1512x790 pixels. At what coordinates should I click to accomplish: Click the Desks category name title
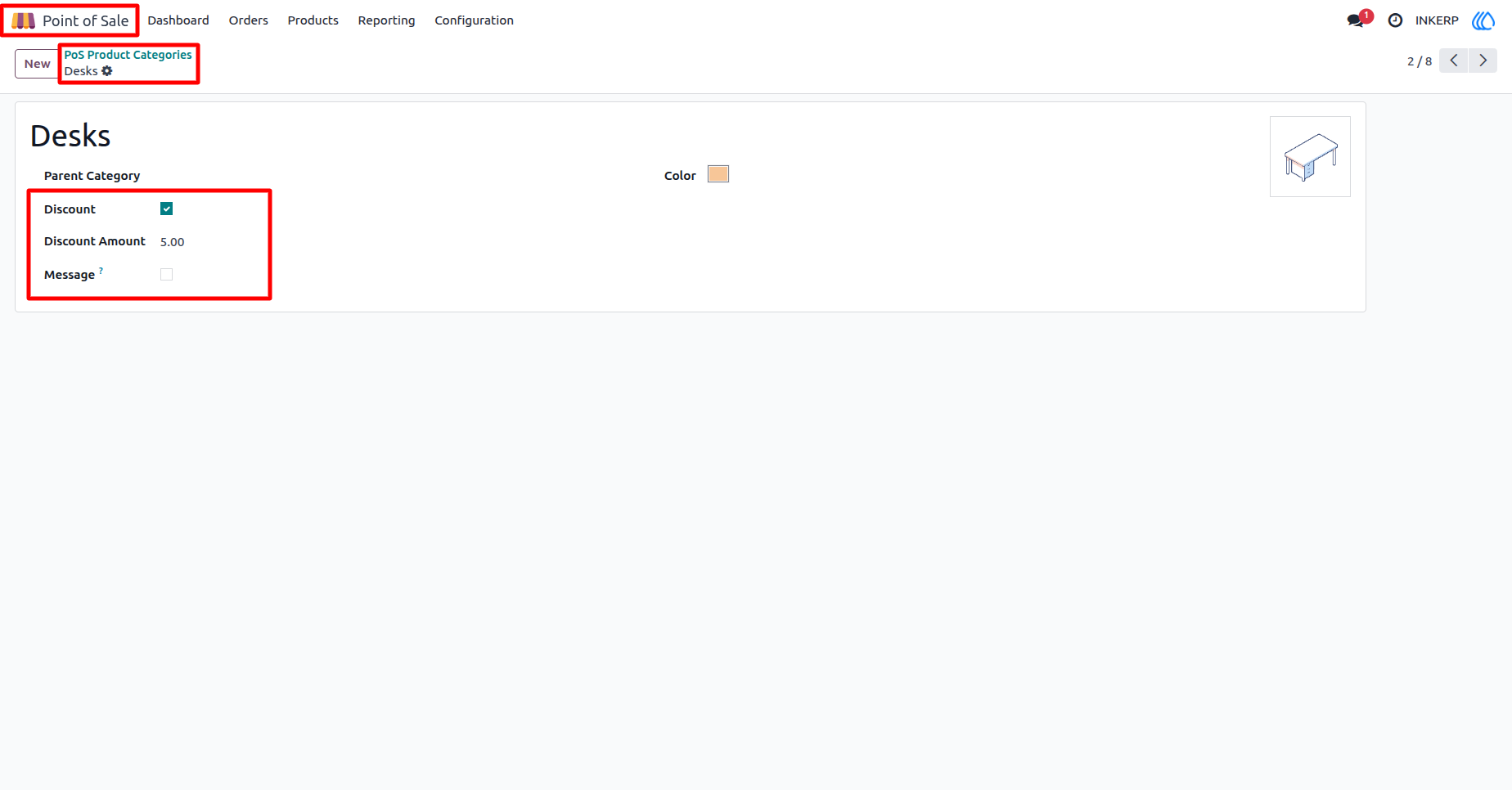pos(70,136)
